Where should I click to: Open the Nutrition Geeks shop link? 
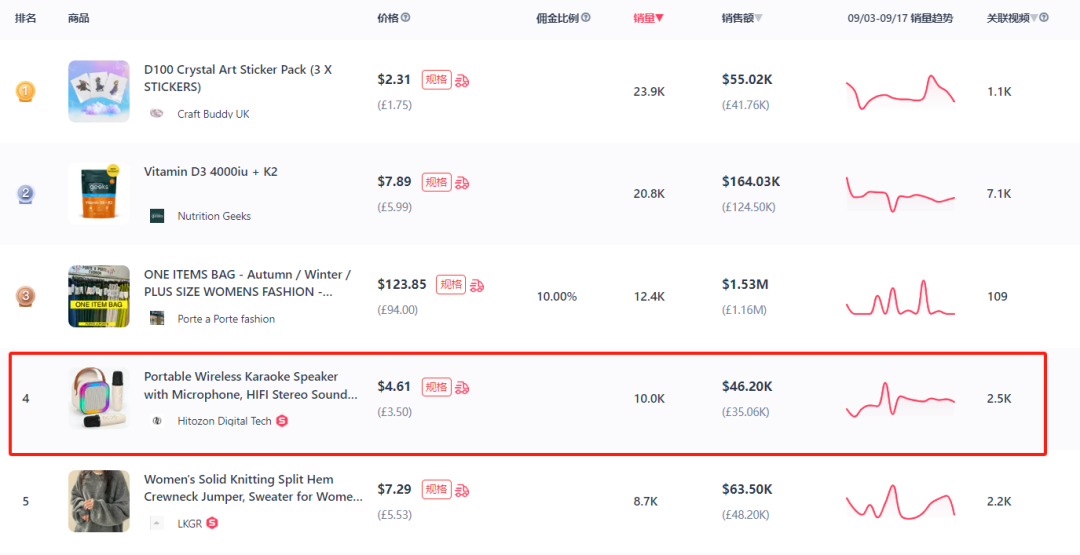[x=214, y=216]
